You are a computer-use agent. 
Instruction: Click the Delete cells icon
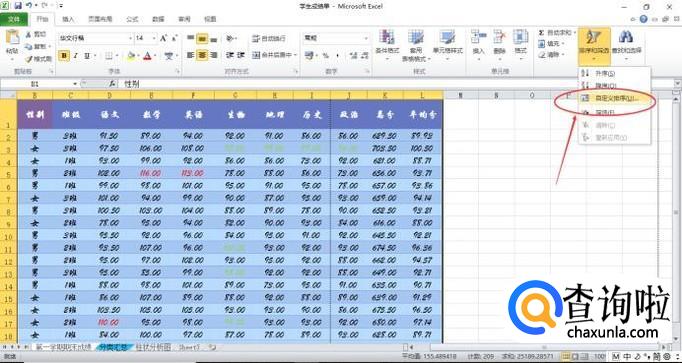(499, 37)
